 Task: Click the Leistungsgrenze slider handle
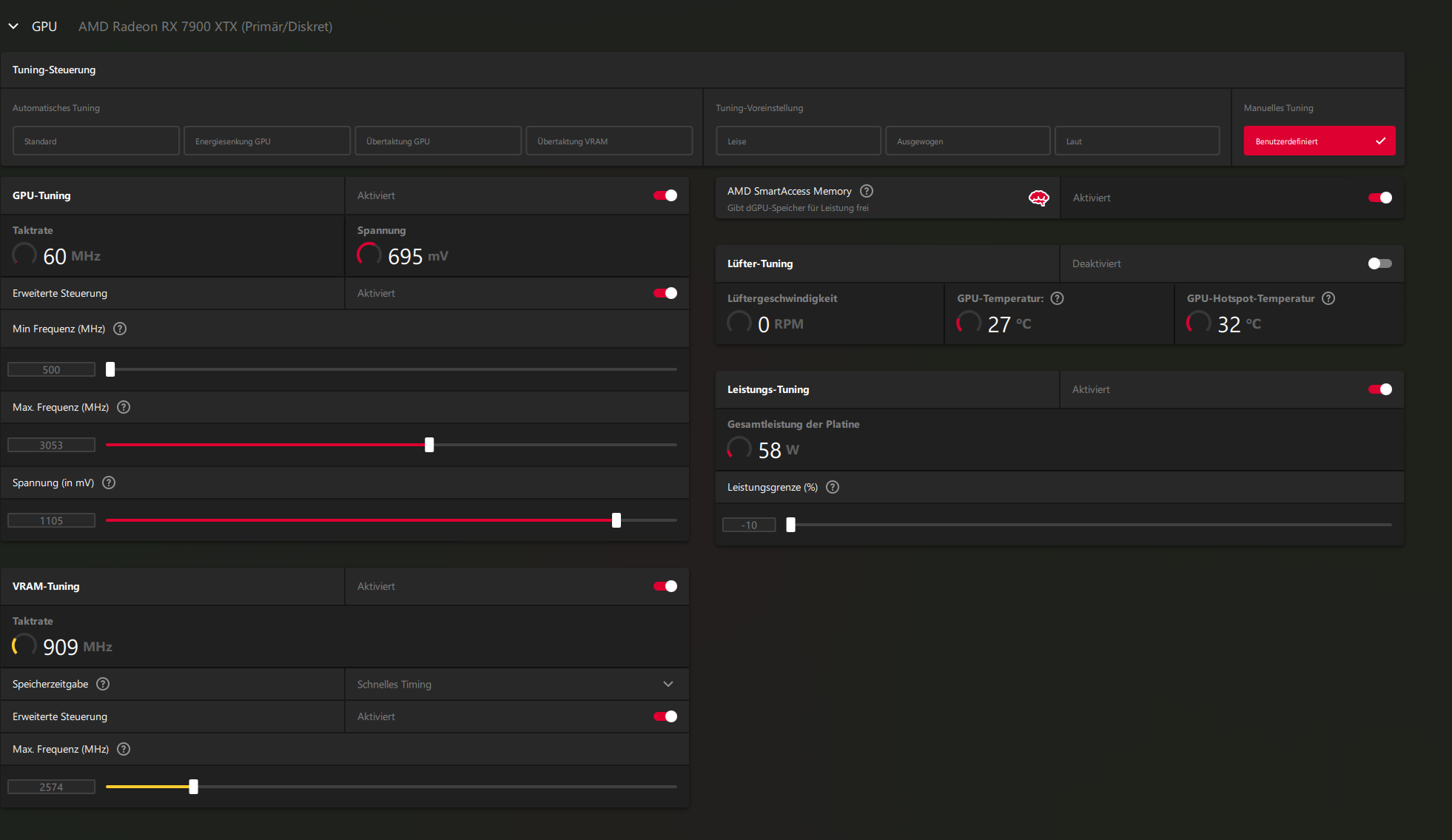[x=790, y=525]
